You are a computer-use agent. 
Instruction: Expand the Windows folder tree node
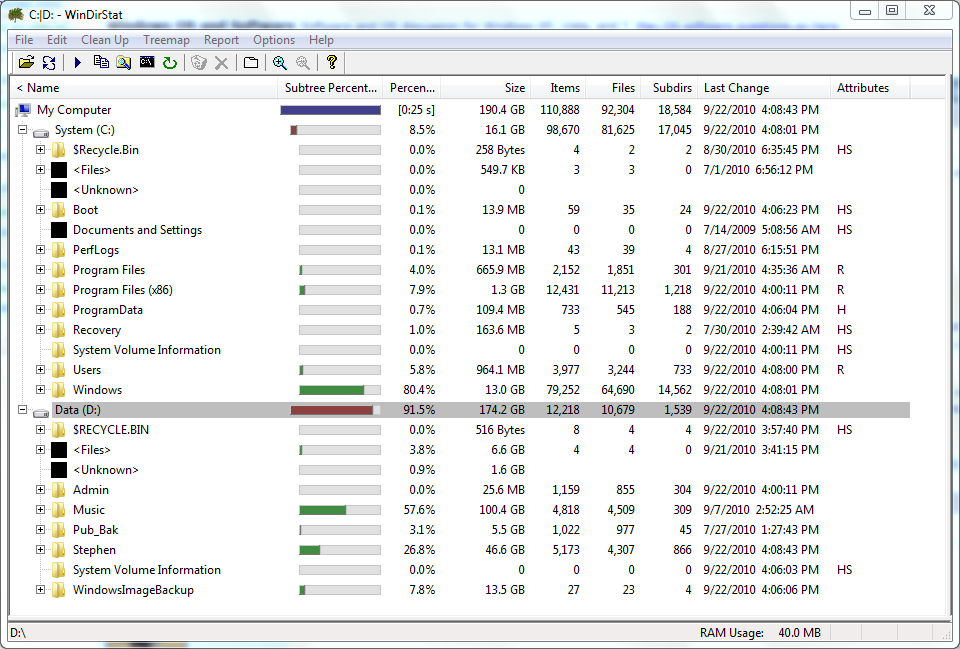(41, 390)
